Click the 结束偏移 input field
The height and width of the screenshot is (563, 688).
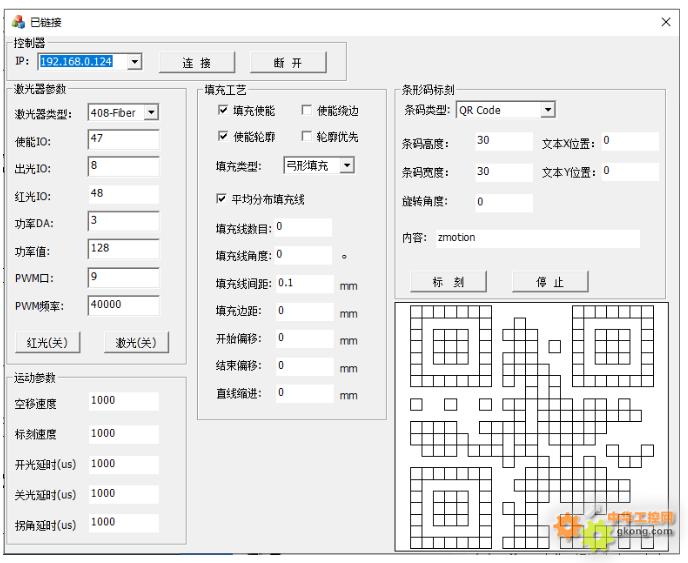pyautogui.click(x=305, y=366)
